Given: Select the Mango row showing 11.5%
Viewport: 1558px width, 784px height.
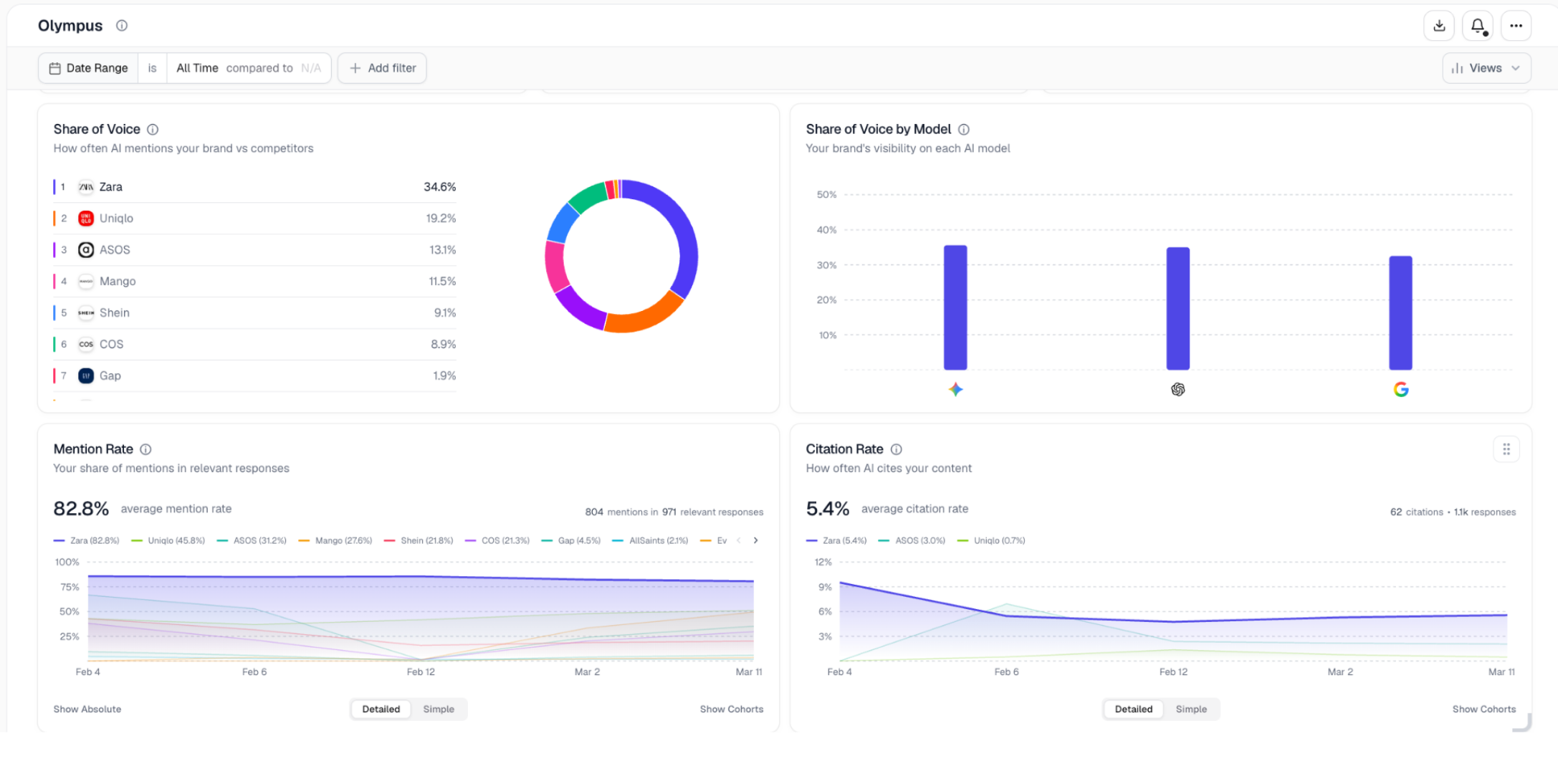Looking at the screenshot, I should tap(255, 282).
